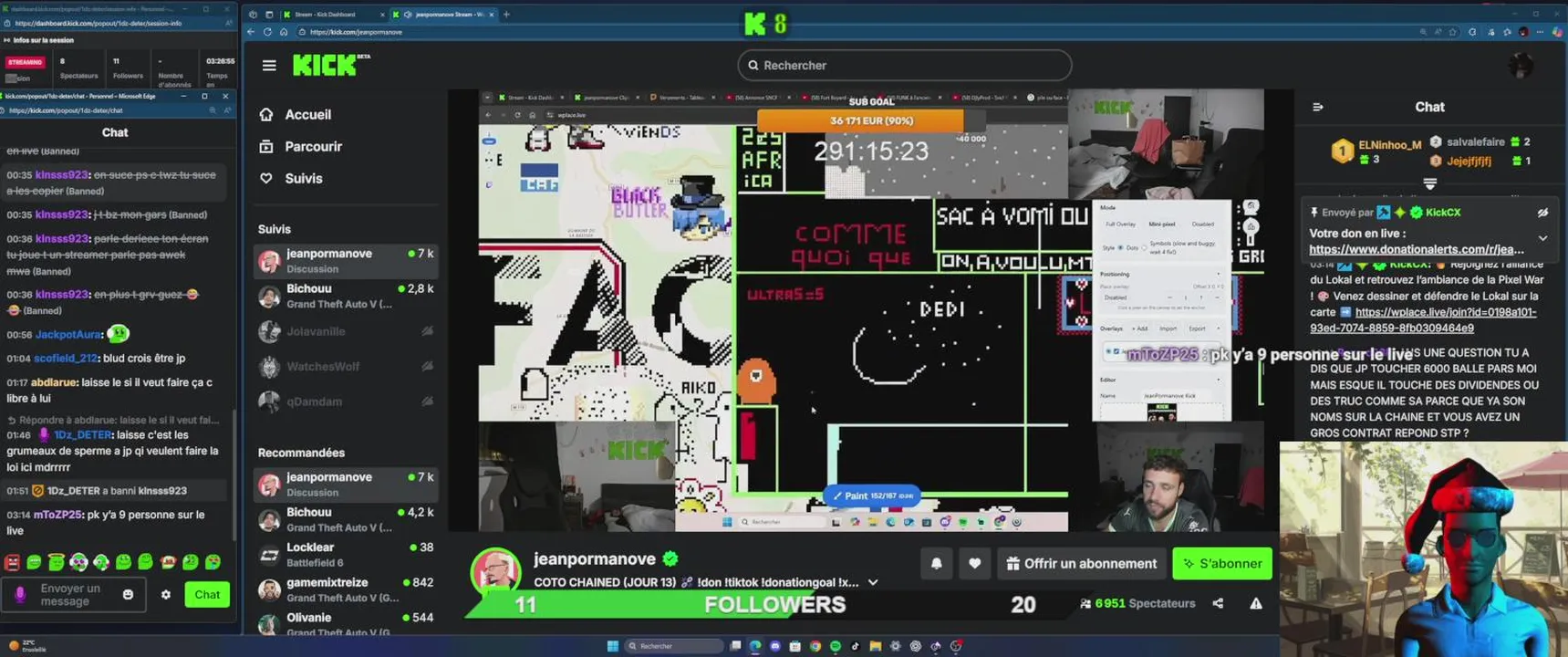Click the browser back arrow

click(251, 32)
